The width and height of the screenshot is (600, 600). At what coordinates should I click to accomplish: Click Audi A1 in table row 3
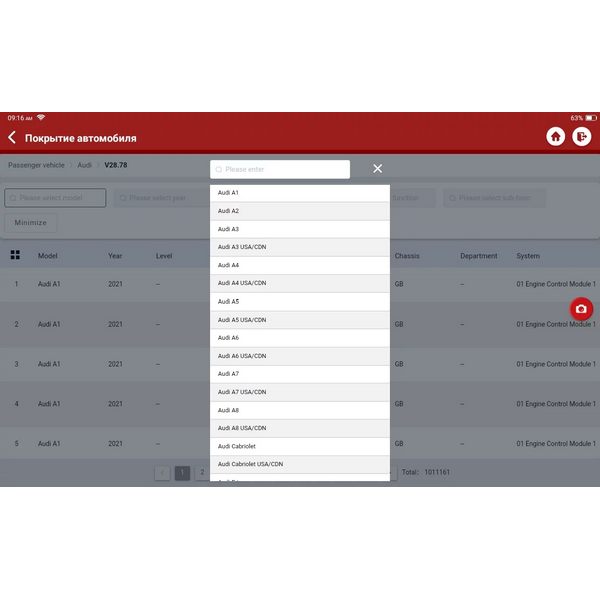(49, 364)
